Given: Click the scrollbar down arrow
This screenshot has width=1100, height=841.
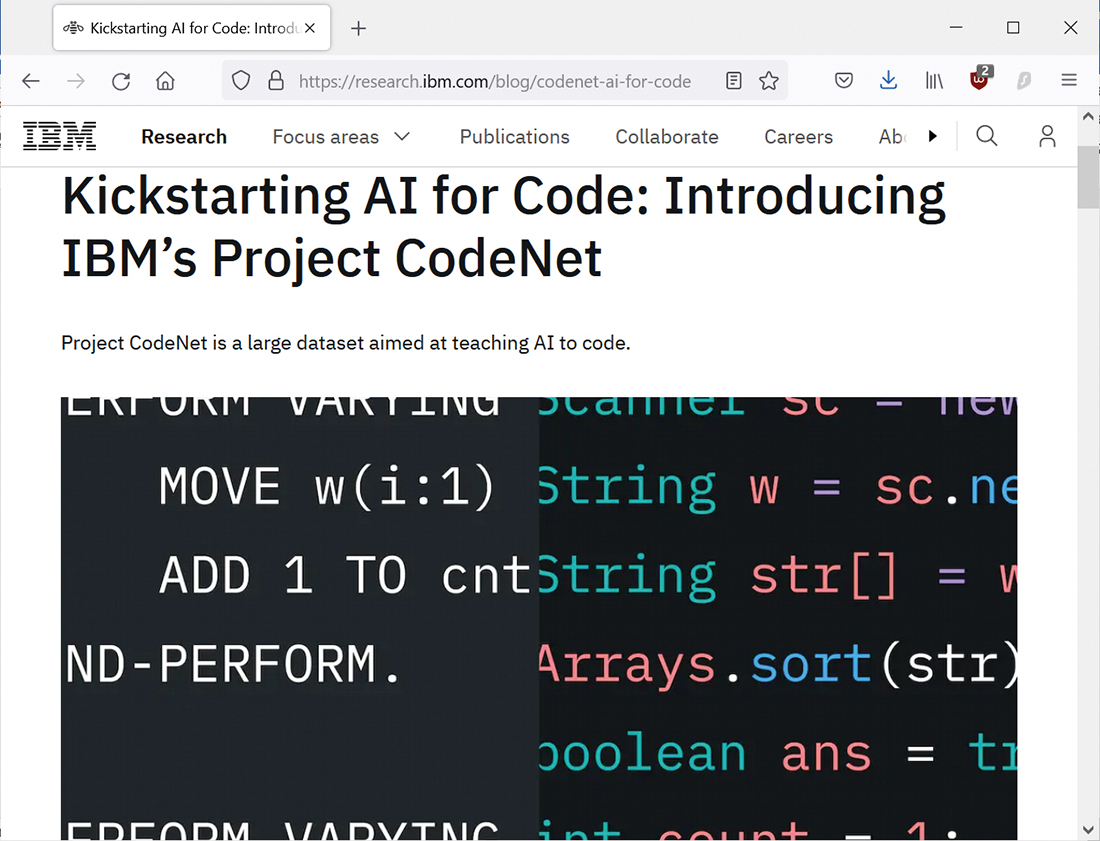Looking at the screenshot, I should [x=1088, y=830].
